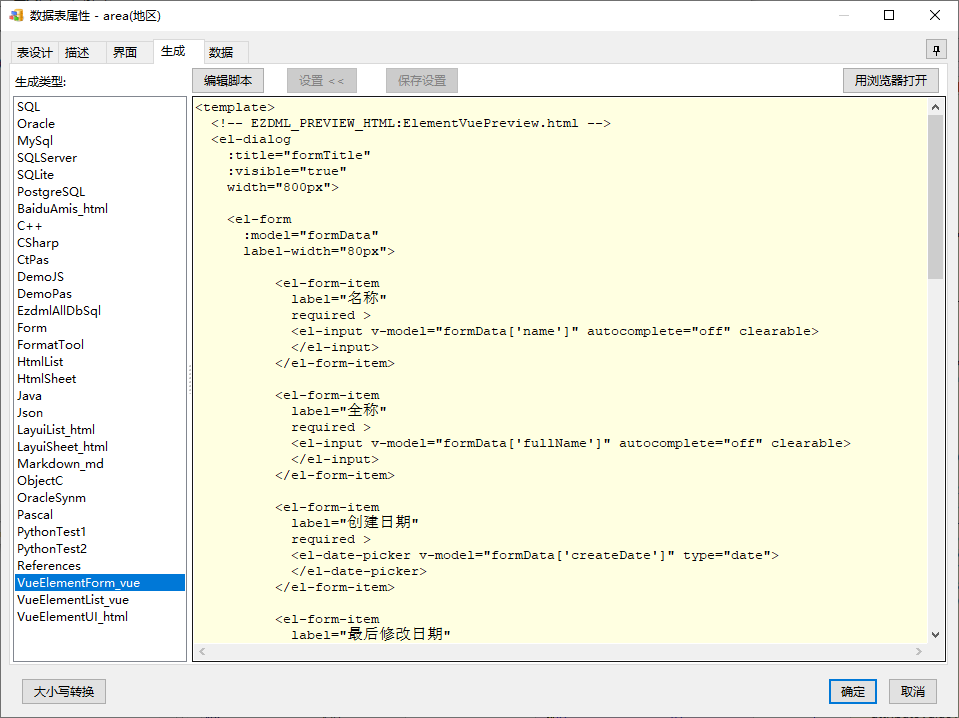Click scroll-down arrow of code panel

point(935,635)
